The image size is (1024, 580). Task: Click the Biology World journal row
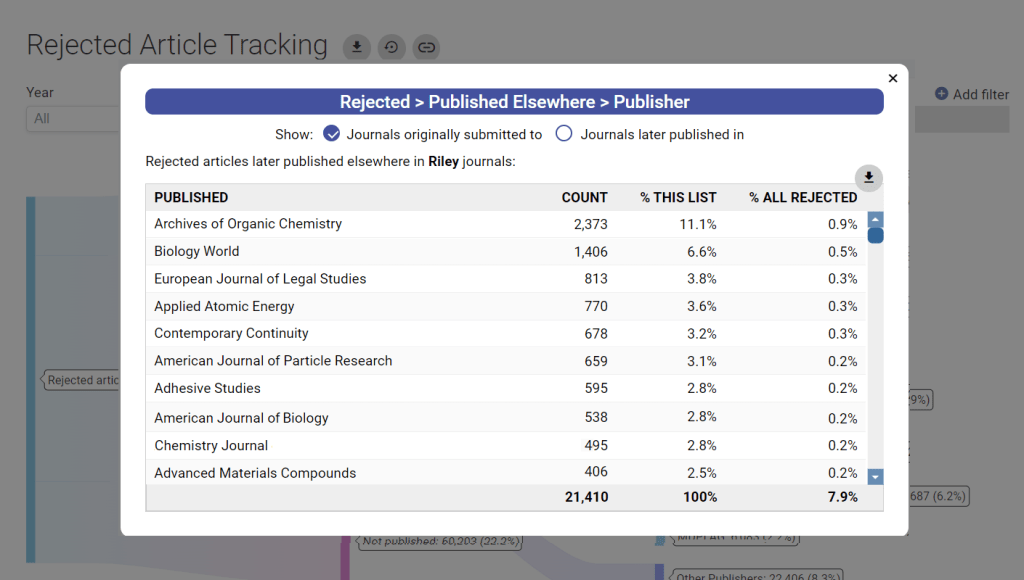coord(197,251)
